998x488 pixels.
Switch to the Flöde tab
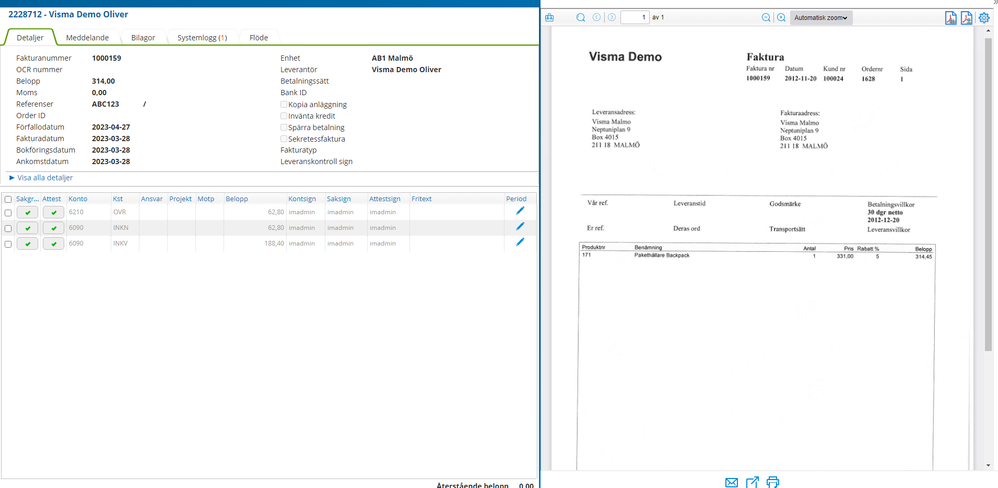coord(257,38)
